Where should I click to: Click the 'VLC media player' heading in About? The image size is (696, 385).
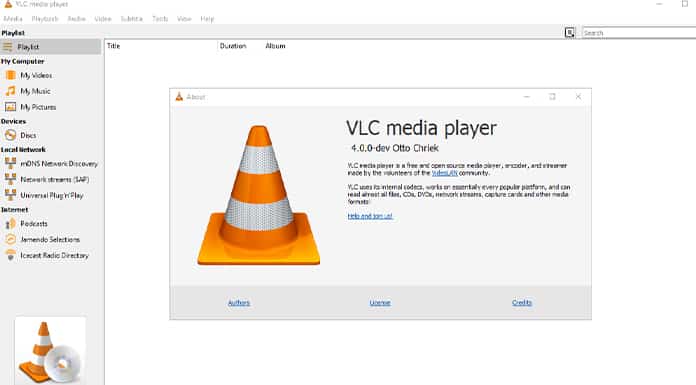pos(421,128)
